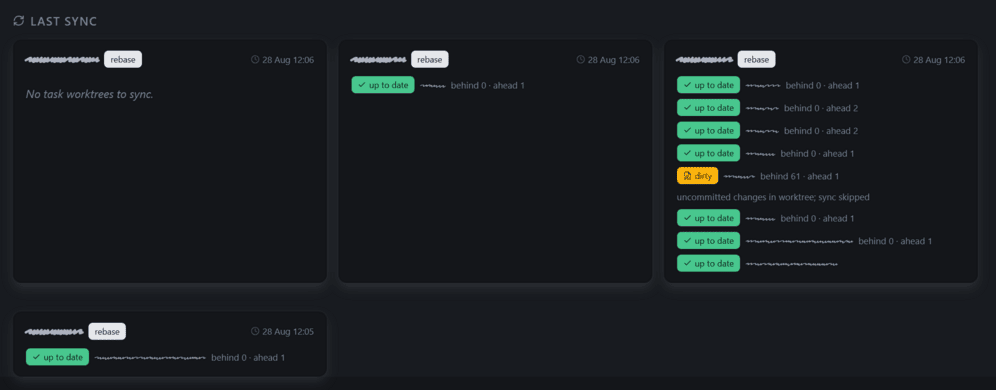Click the sync arrows icon beside LAST SYNC

19,21
